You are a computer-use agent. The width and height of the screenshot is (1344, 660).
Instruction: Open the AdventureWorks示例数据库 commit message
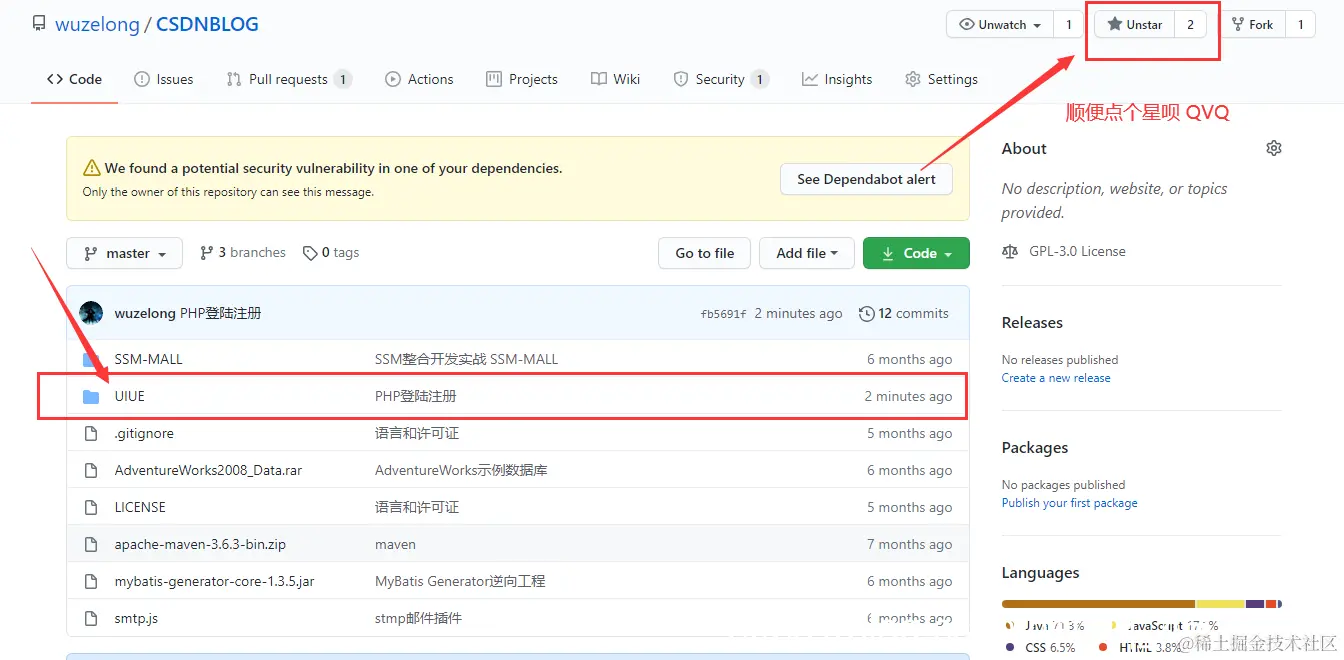coord(461,470)
